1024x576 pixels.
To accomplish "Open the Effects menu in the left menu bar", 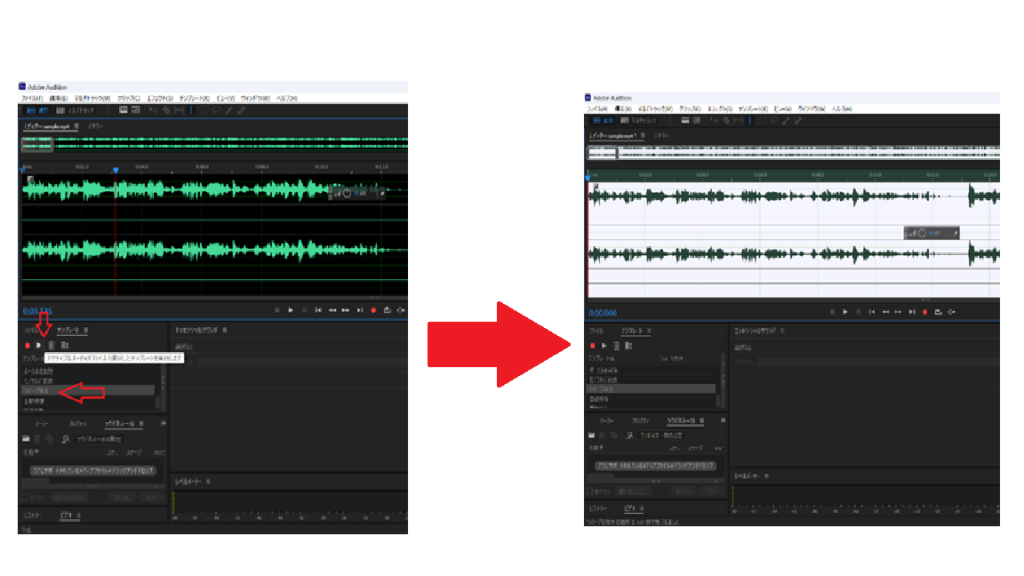I will (x=159, y=98).
